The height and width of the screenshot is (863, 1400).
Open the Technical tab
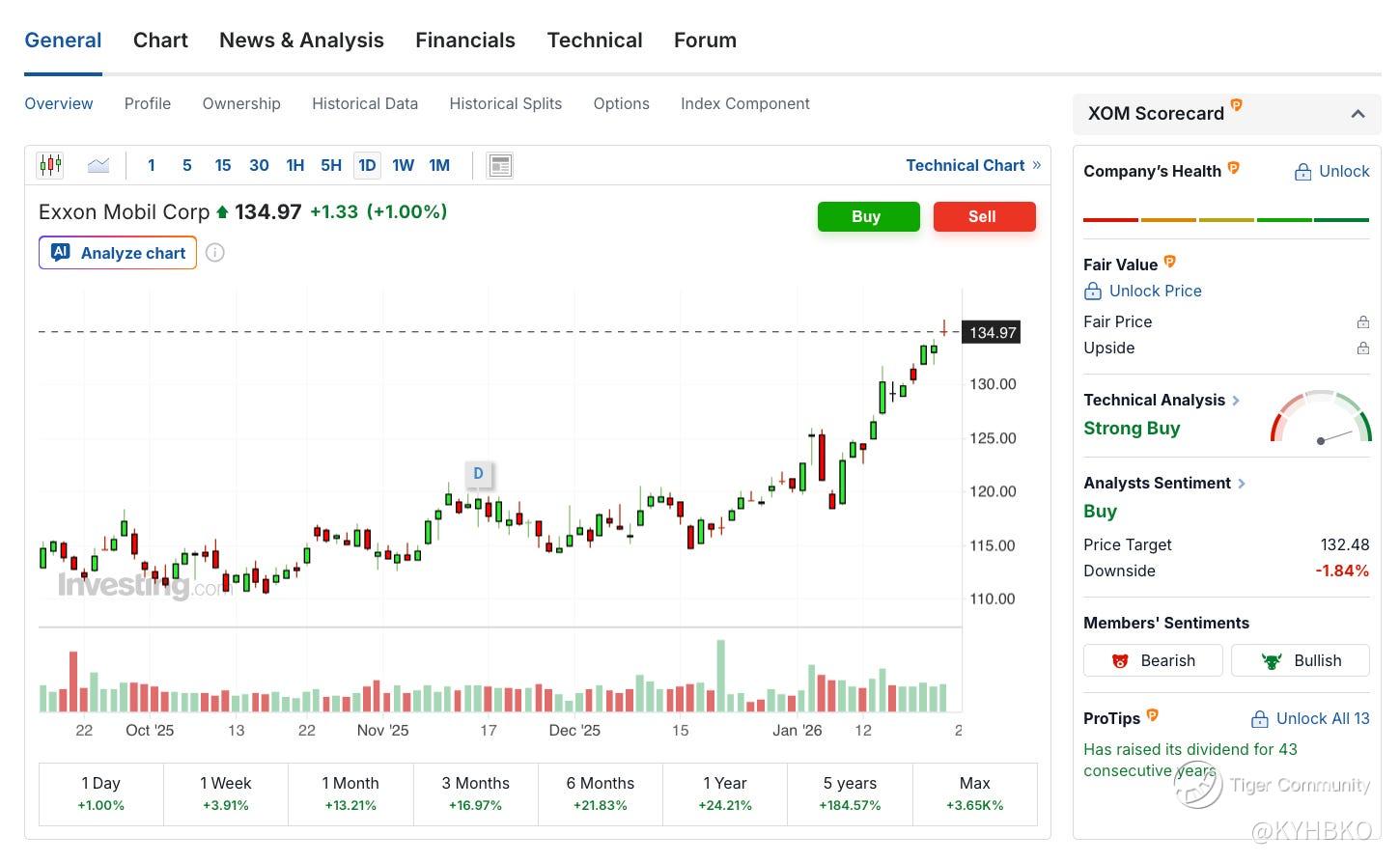point(595,41)
